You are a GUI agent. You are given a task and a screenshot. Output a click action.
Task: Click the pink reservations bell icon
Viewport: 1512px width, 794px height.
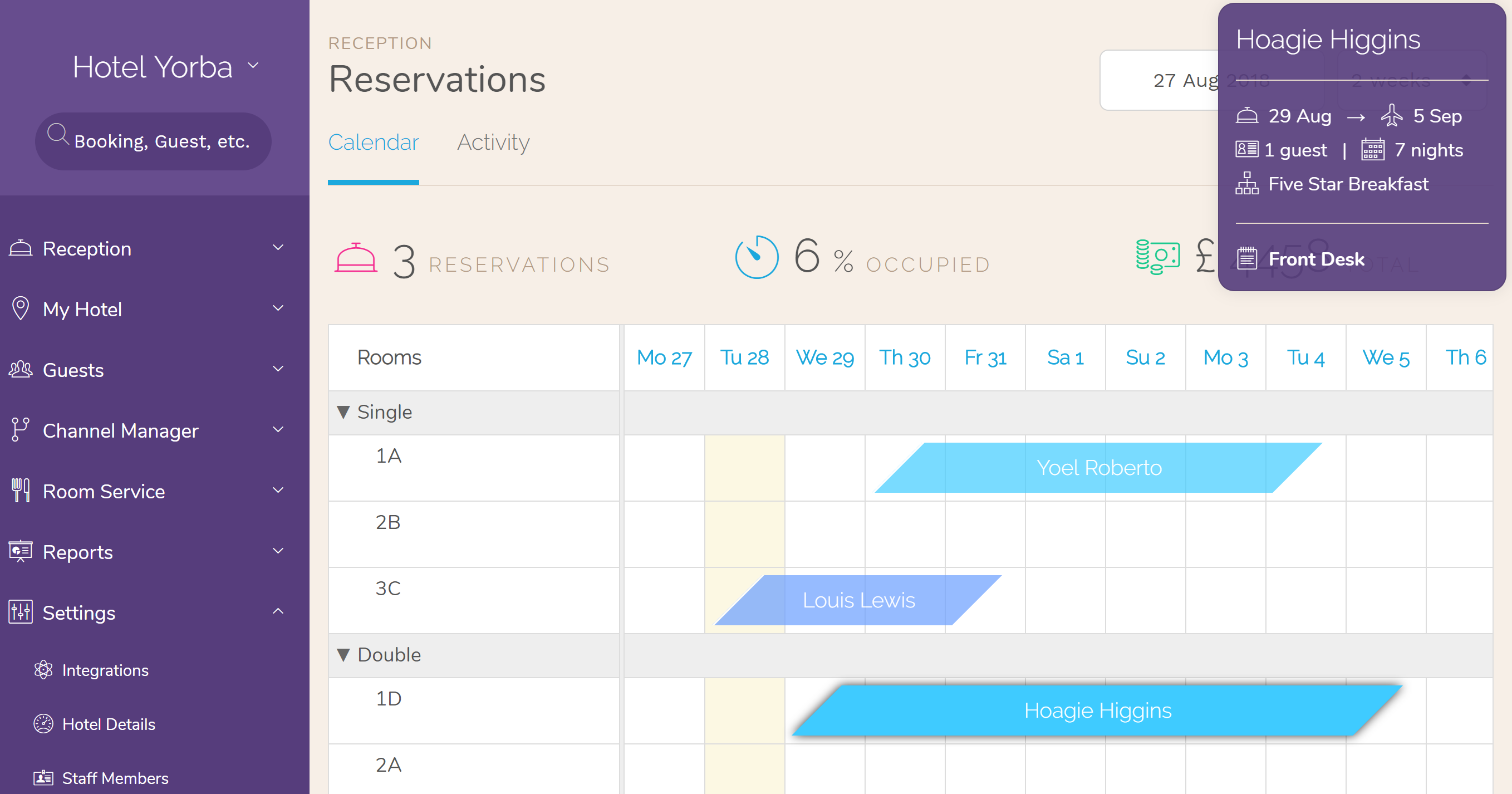(x=356, y=258)
